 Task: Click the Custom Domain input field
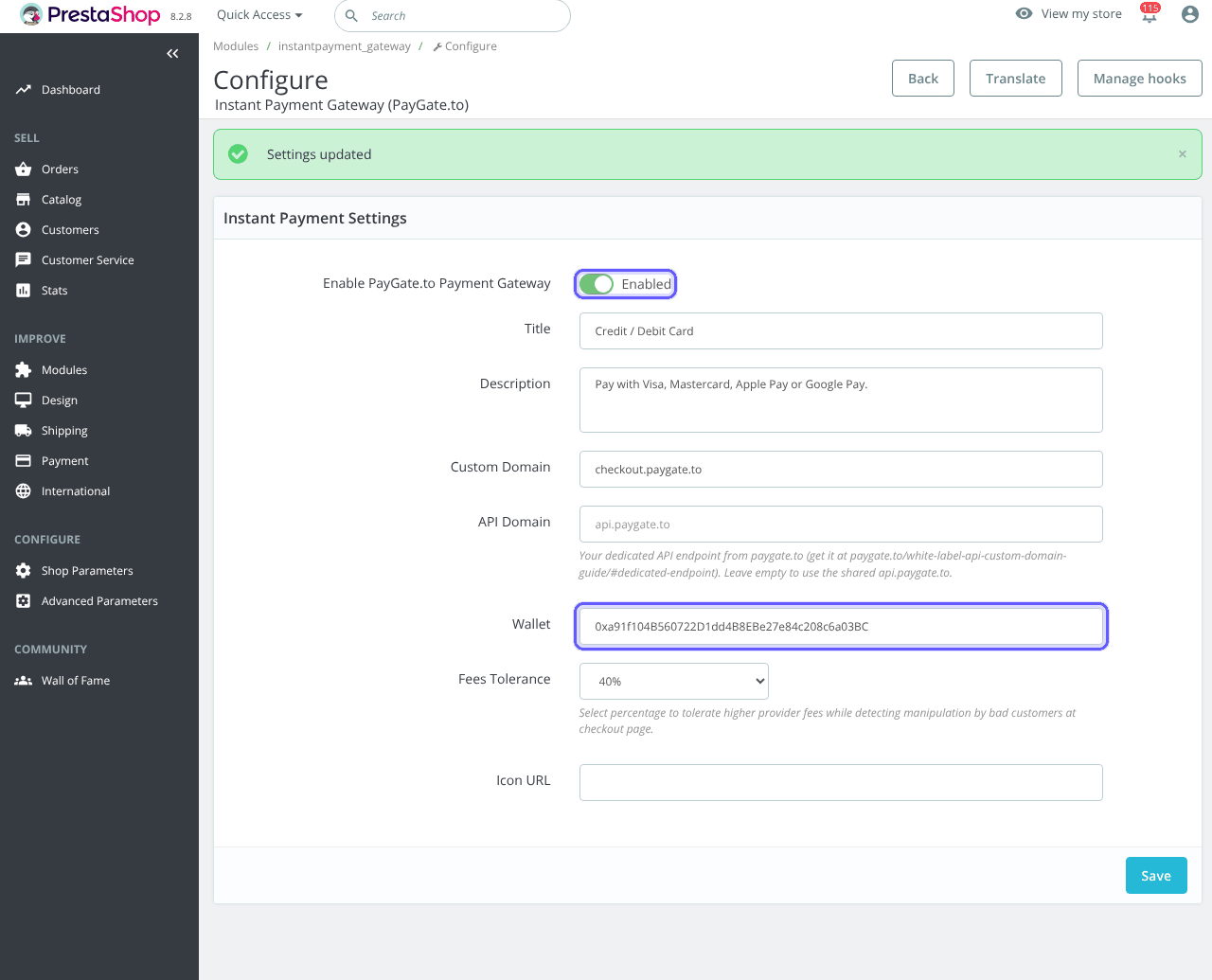tap(841, 470)
